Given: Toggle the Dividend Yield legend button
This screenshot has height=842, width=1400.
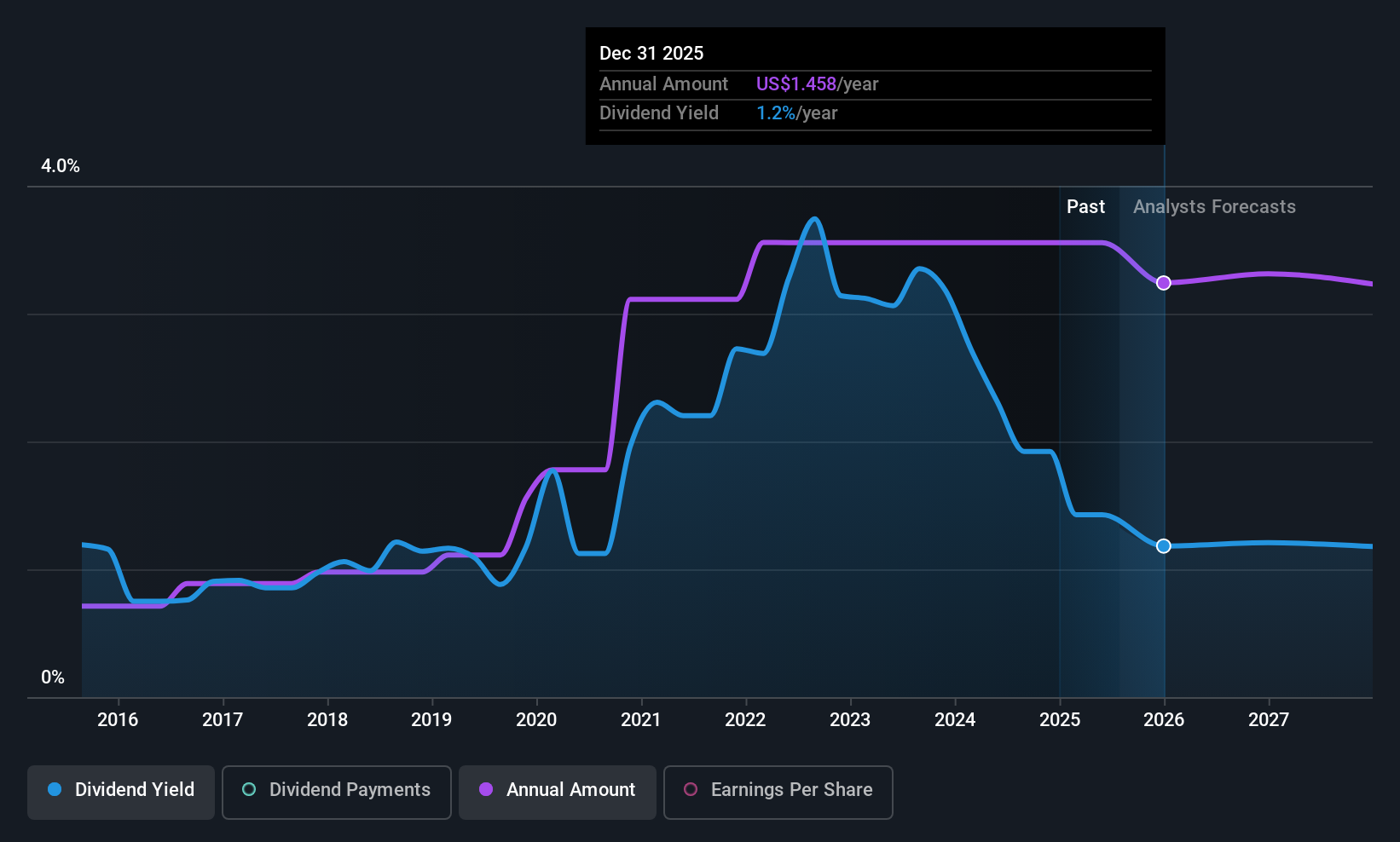Looking at the screenshot, I should pos(121,792).
